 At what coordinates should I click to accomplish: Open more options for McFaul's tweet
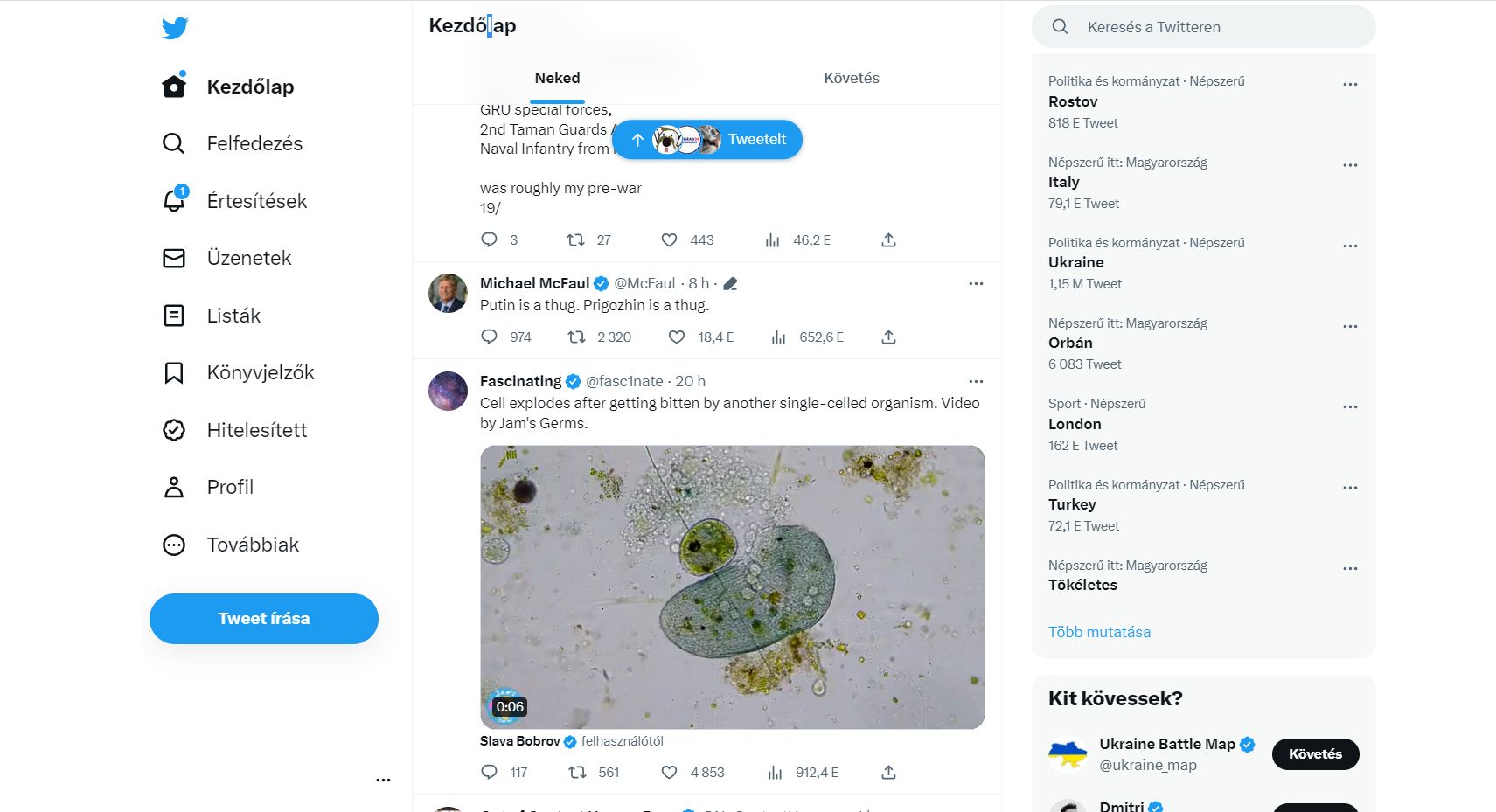[976, 283]
